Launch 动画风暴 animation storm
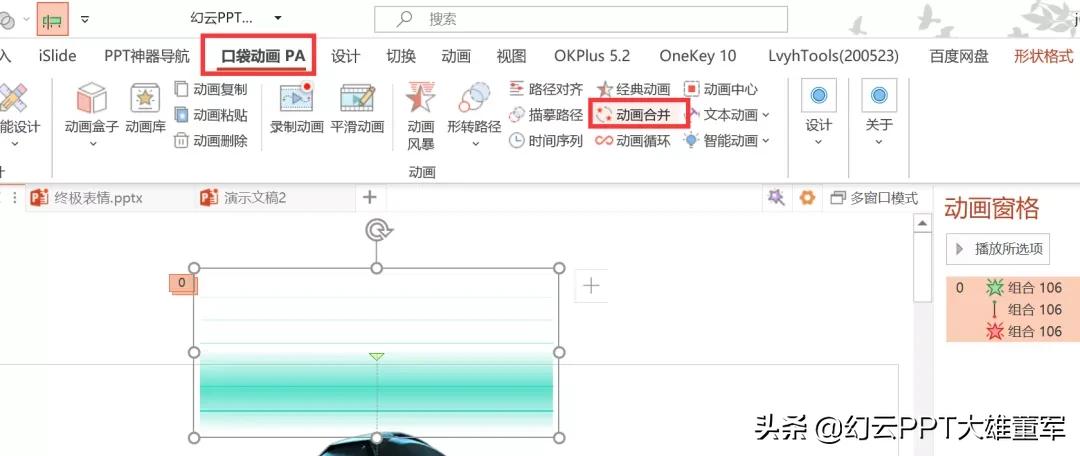 420,116
